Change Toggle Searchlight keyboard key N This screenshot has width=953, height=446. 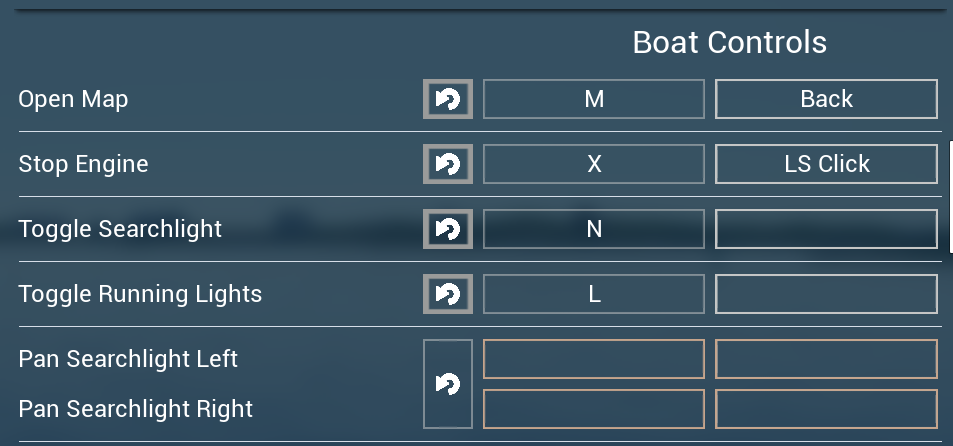tap(594, 229)
